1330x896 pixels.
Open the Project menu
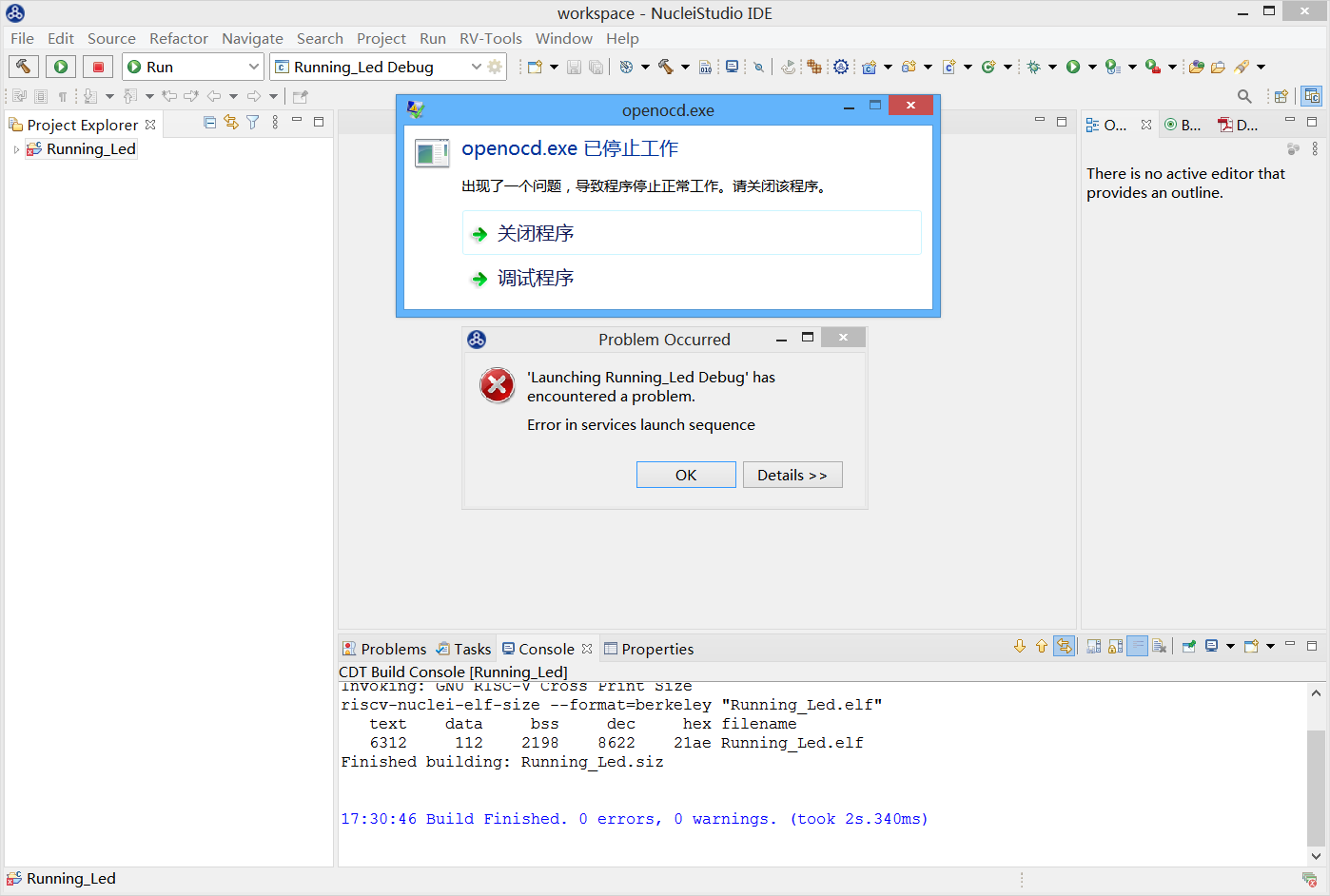[x=381, y=38]
